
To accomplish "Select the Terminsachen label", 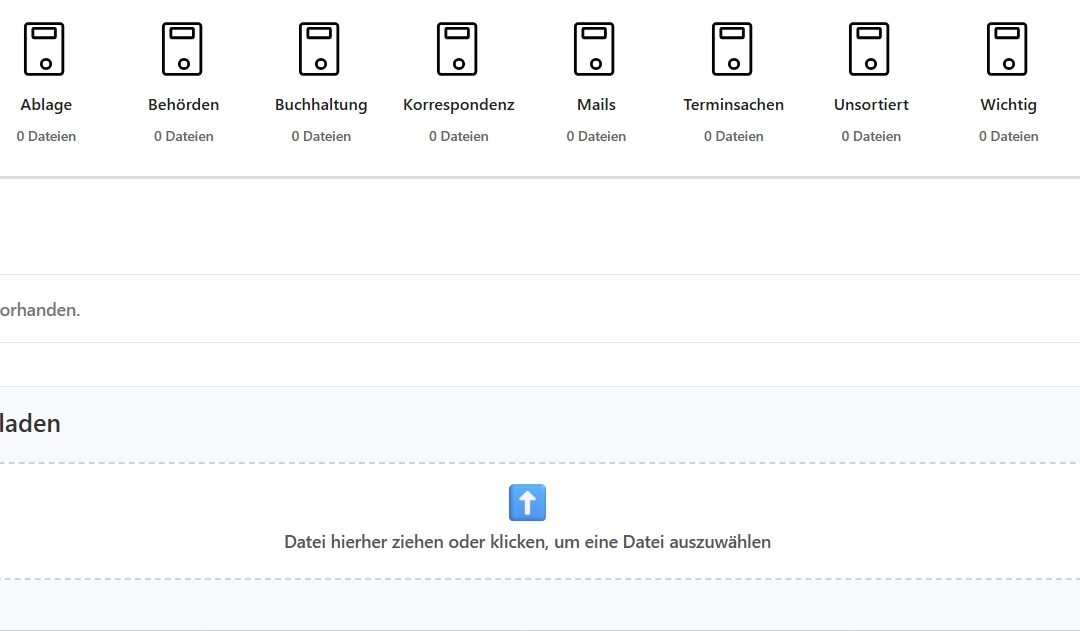I will [734, 105].
